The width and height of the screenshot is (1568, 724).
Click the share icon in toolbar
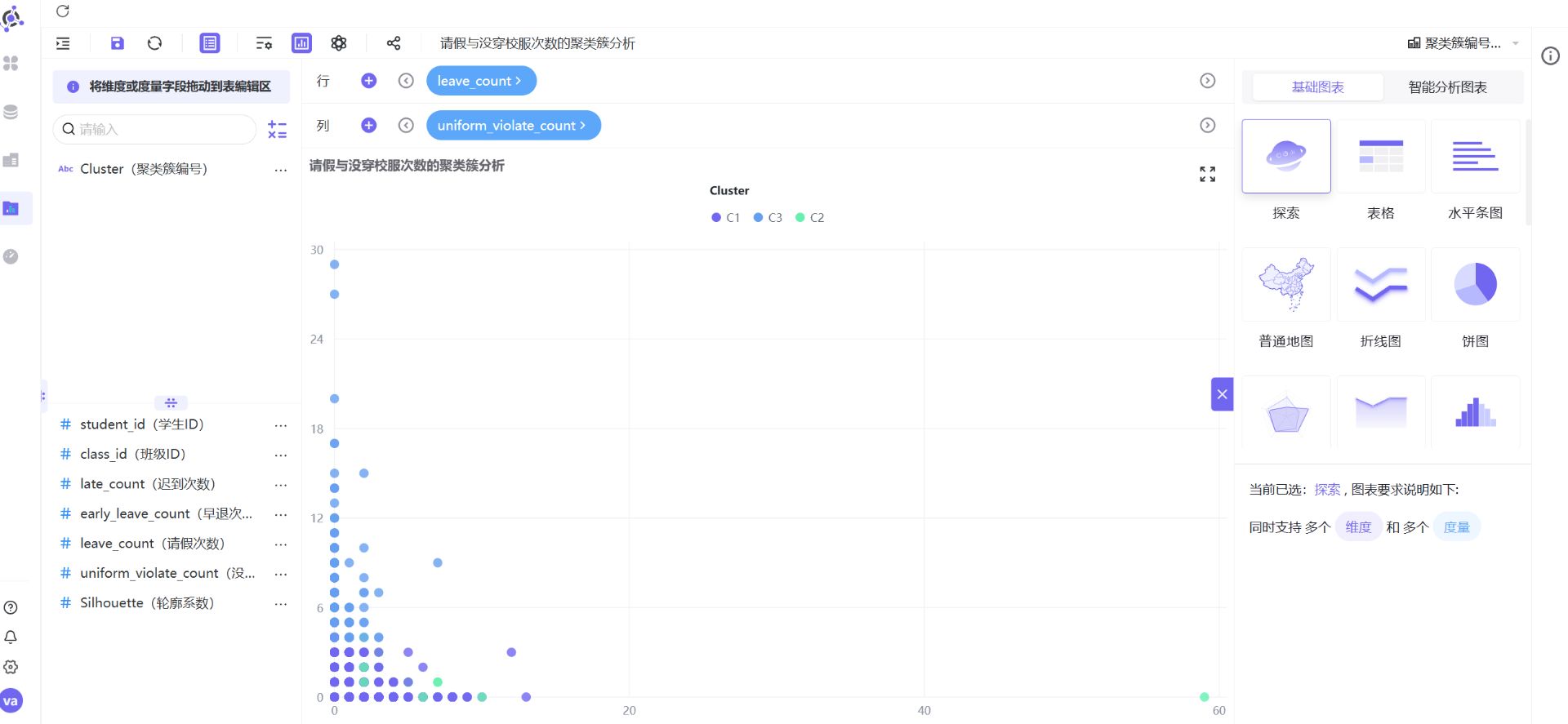click(394, 43)
